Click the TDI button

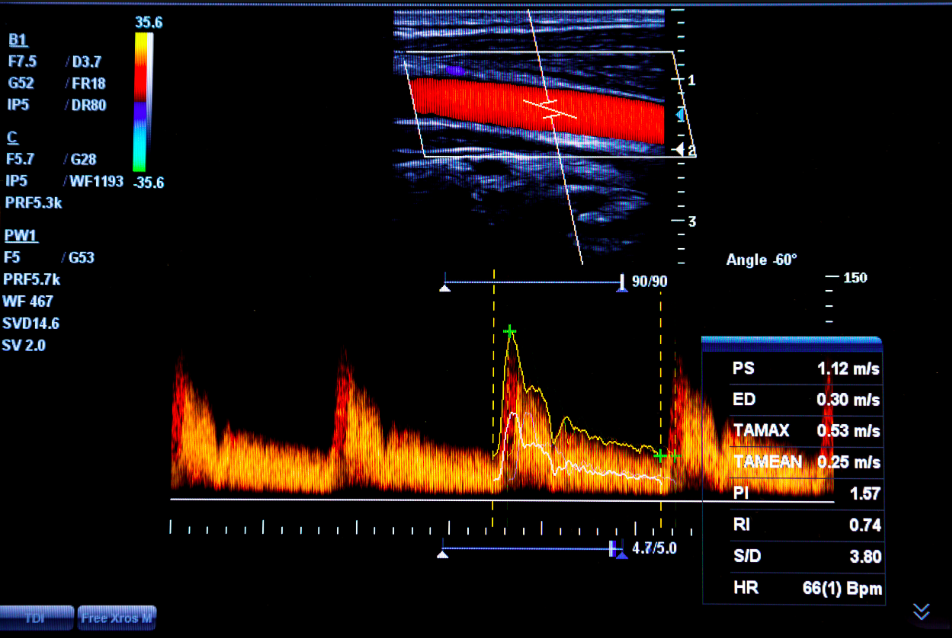(36, 618)
